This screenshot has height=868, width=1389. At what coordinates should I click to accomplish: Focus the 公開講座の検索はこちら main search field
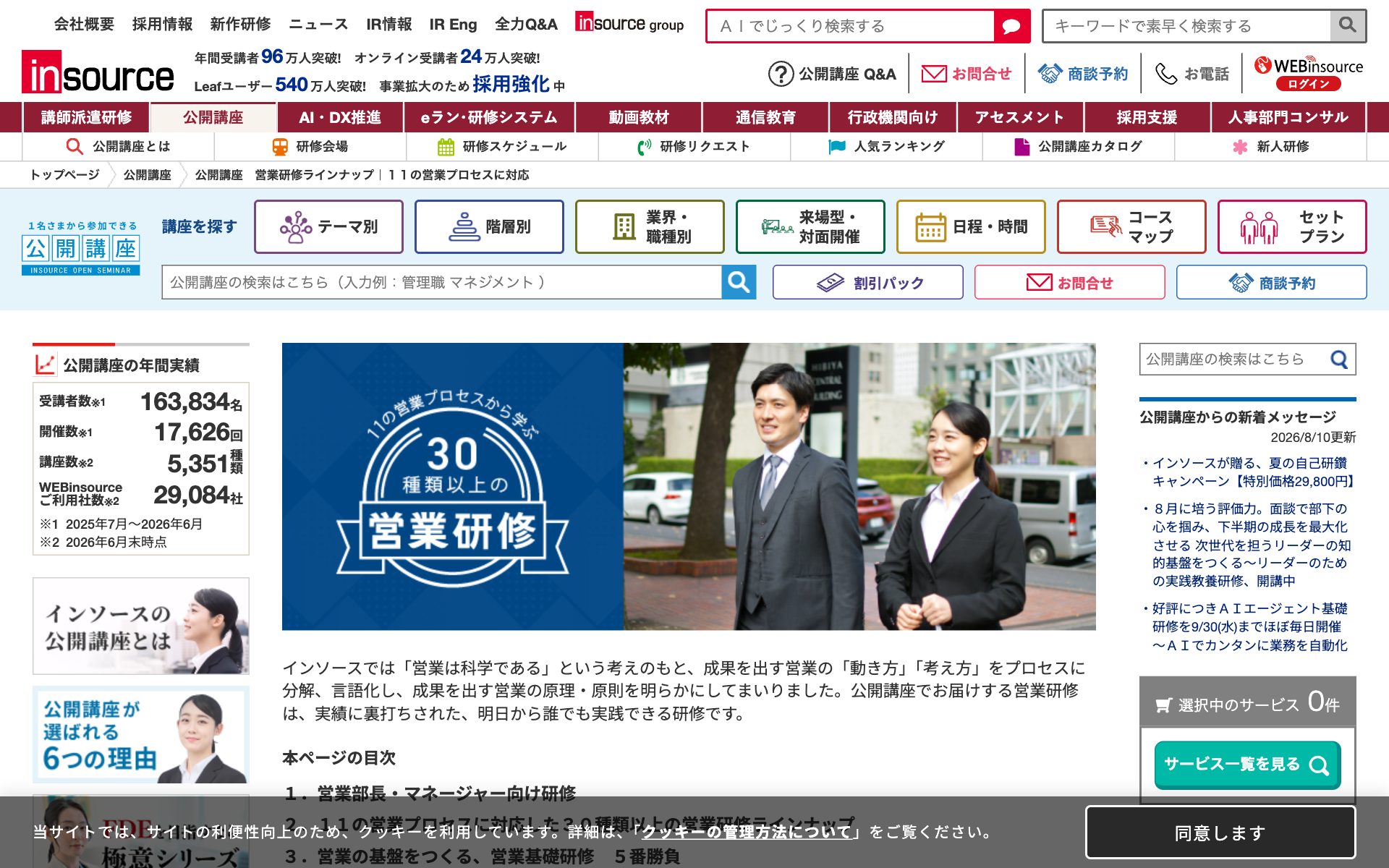tap(441, 282)
